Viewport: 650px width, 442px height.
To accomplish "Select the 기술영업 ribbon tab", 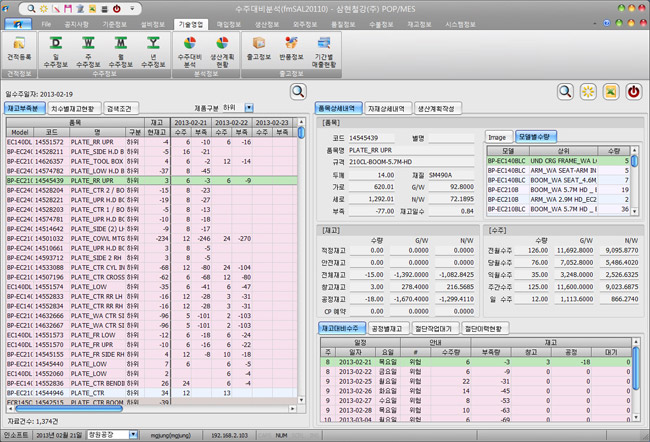I will pos(191,24).
